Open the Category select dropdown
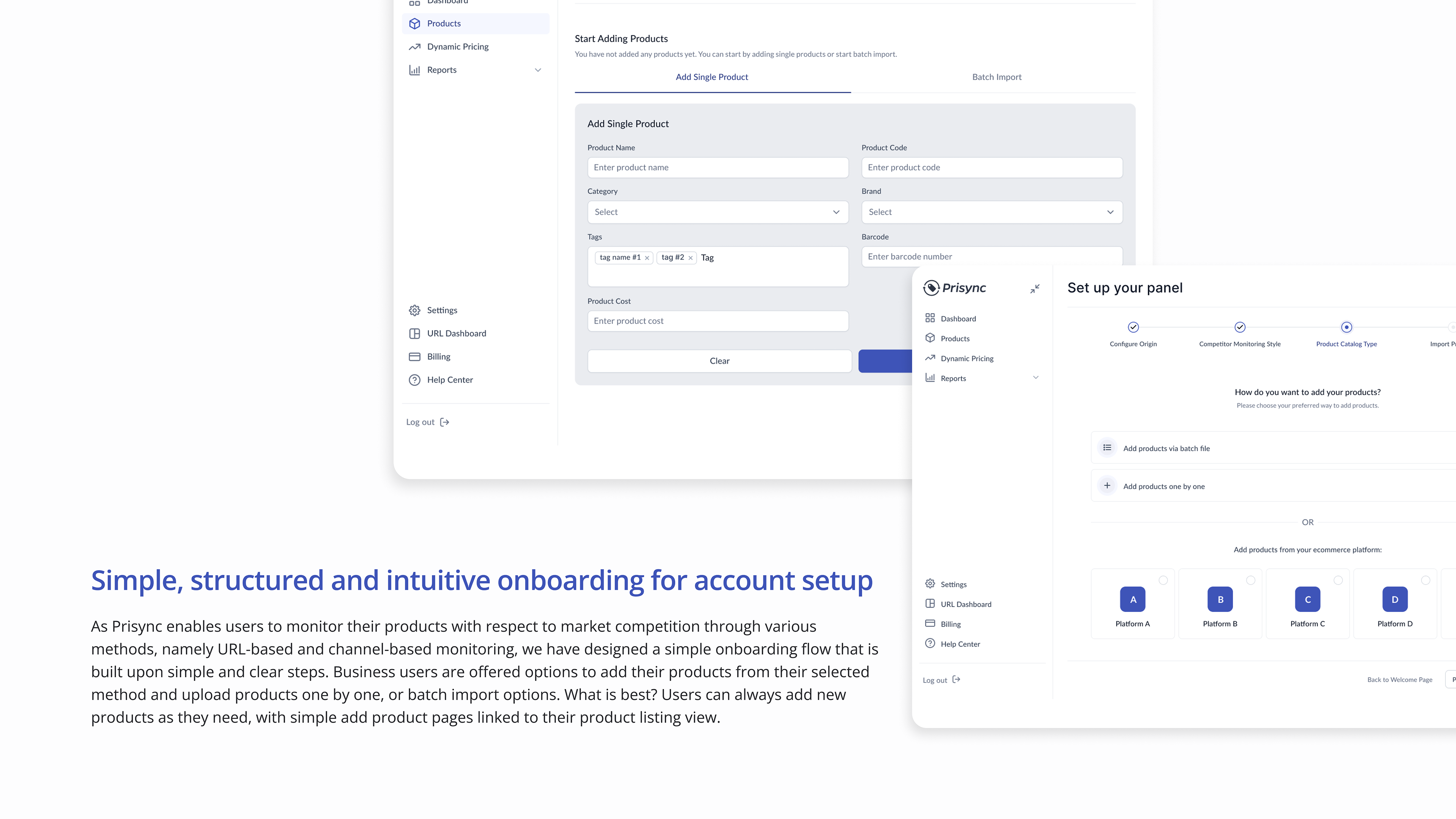This screenshot has width=1456, height=819. (717, 212)
